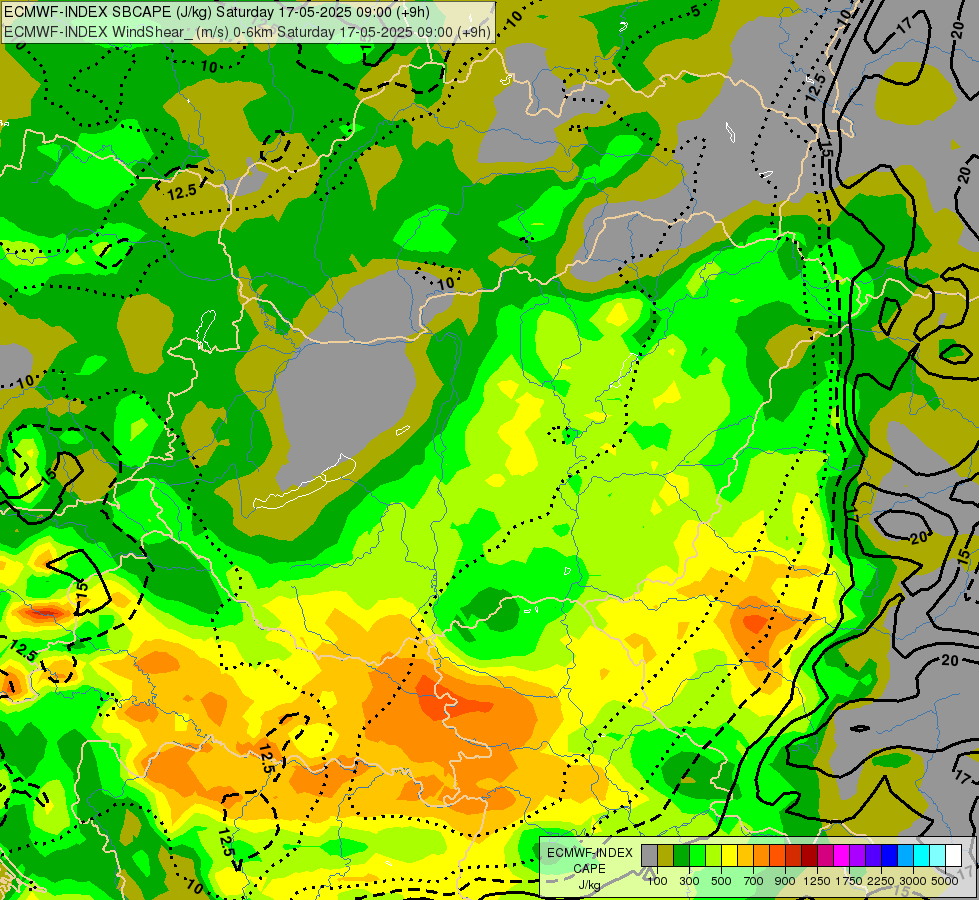Click the legend label 1250
979x900 pixels.
pyautogui.click(x=817, y=881)
